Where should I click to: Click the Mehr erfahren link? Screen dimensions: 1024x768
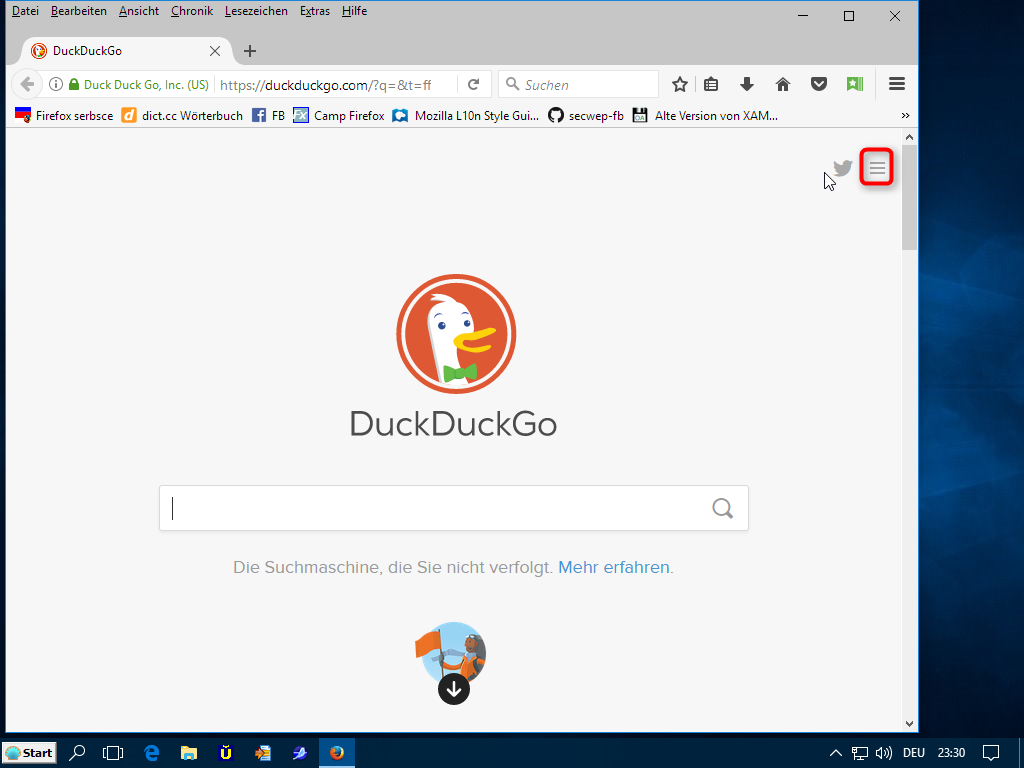click(x=614, y=567)
